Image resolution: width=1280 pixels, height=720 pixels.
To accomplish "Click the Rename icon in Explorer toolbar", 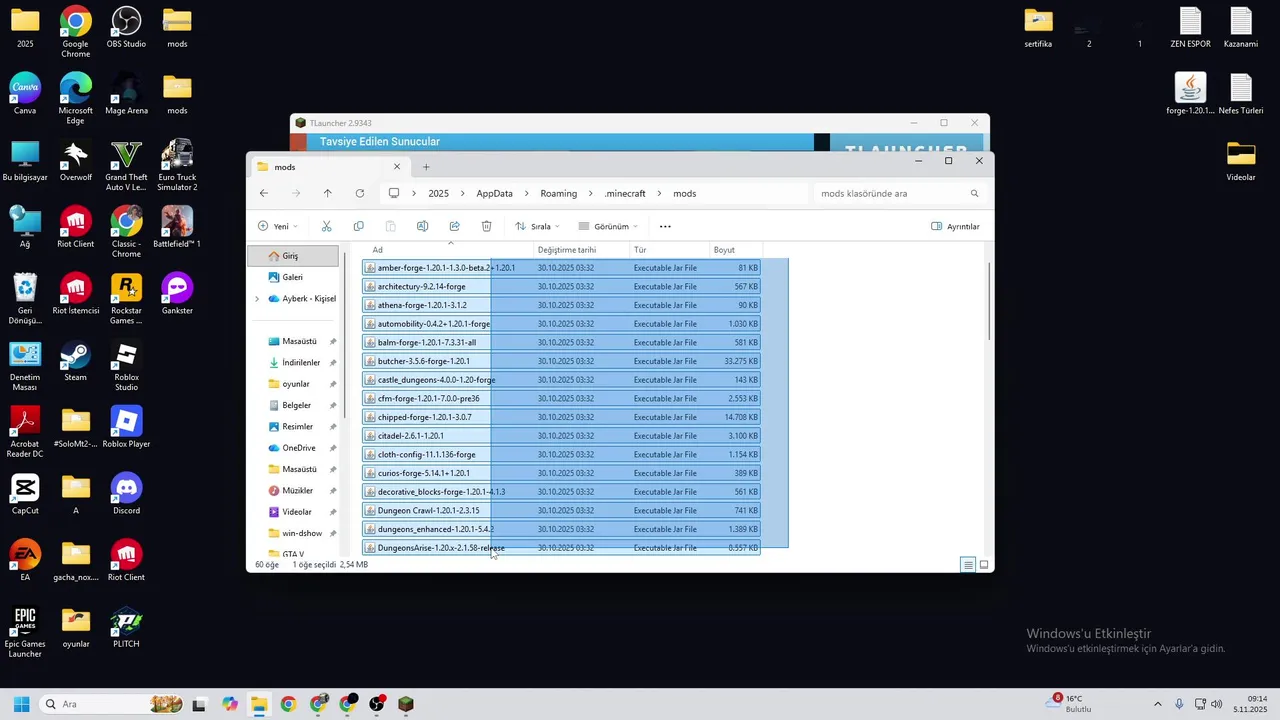I will [x=422, y=226].
